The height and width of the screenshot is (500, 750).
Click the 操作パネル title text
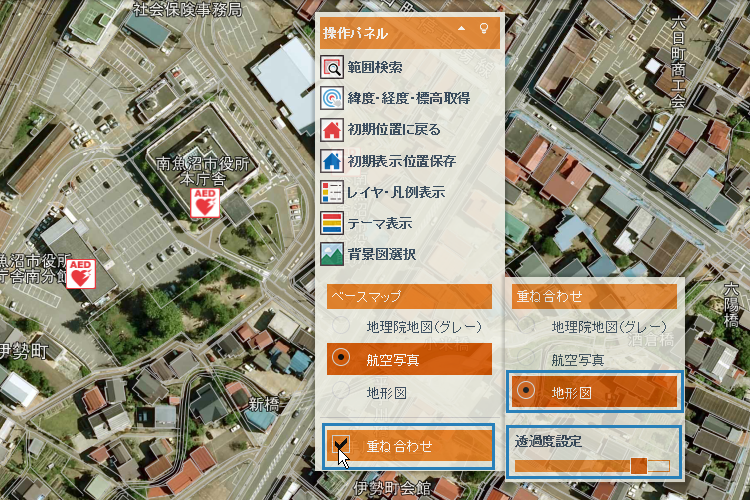[x=355, y=33]
